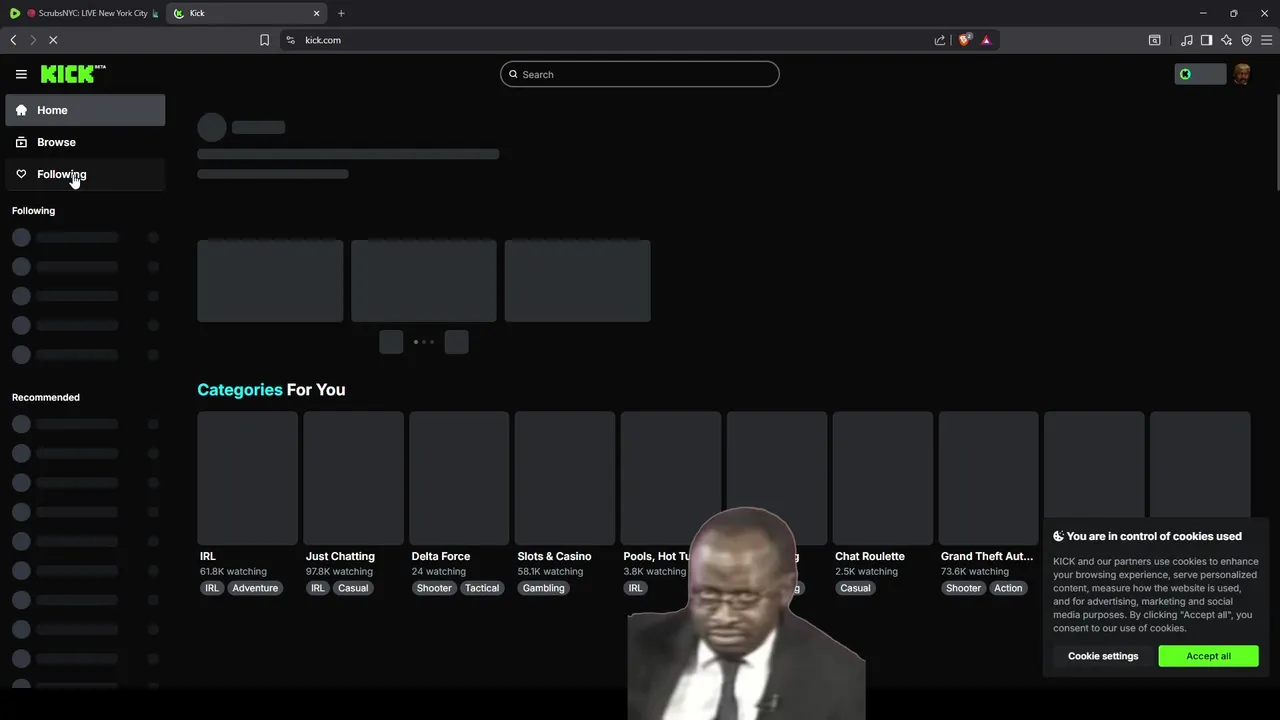1280x720 pixels.
Task: Click the next arrow under the featured carousel
Action: [x=456, y=342]
